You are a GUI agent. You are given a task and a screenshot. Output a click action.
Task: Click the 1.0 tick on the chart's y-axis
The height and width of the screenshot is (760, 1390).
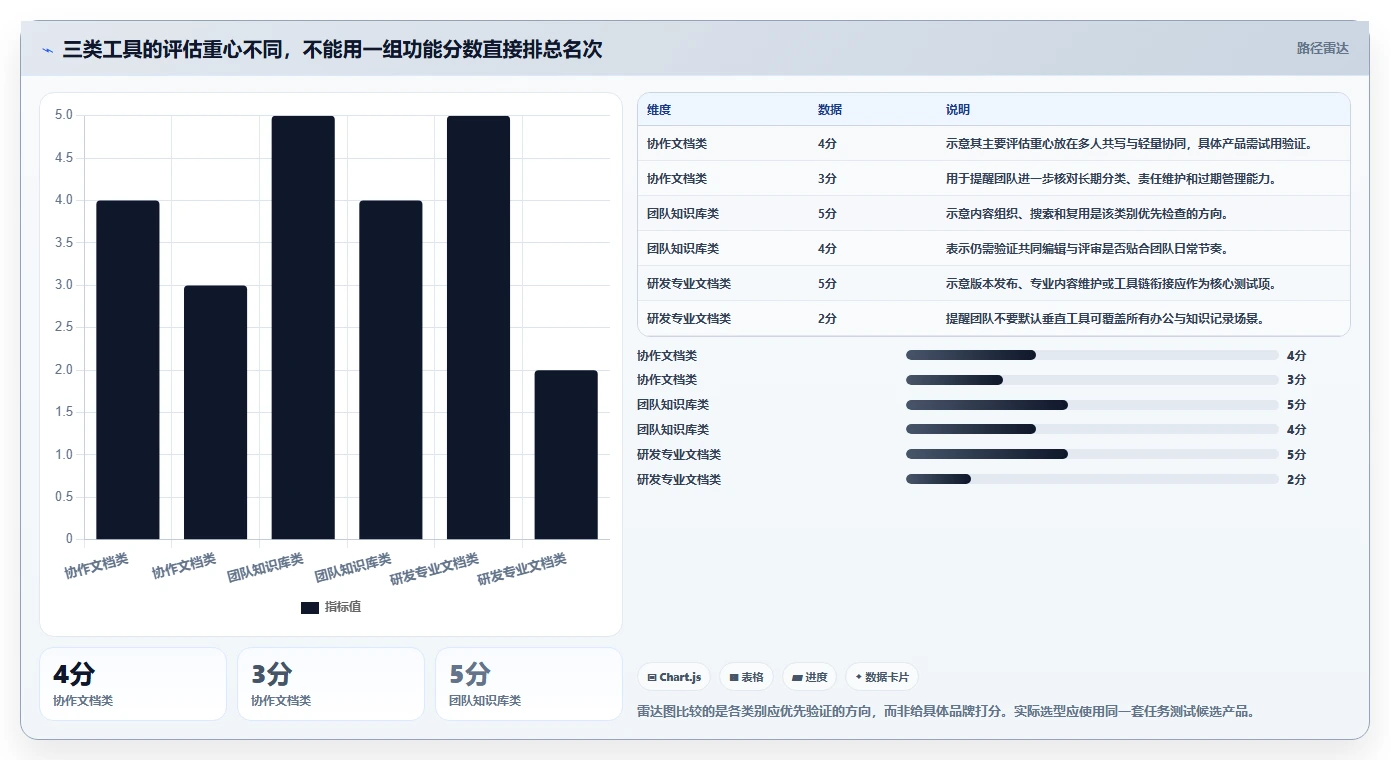tap(64, 455)
